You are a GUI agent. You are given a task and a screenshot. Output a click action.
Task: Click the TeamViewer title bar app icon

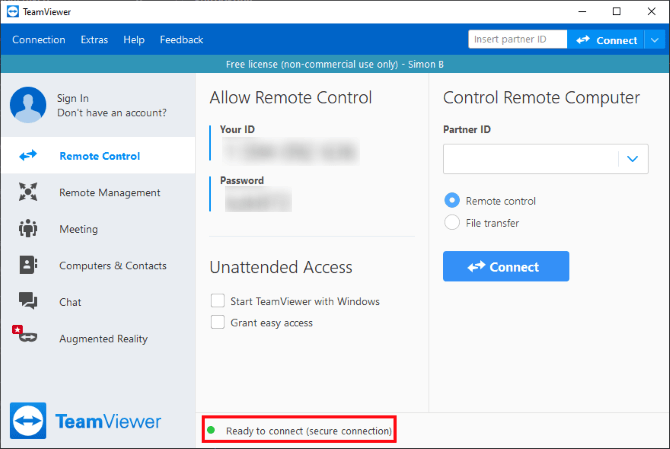[x=13, y=12]
